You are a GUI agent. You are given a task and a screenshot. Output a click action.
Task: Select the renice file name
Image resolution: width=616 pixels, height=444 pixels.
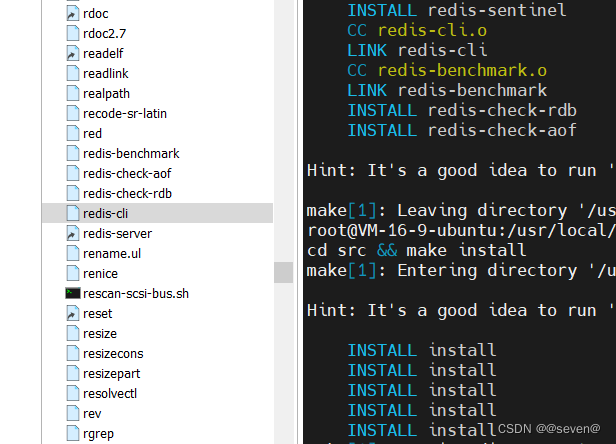101,273
